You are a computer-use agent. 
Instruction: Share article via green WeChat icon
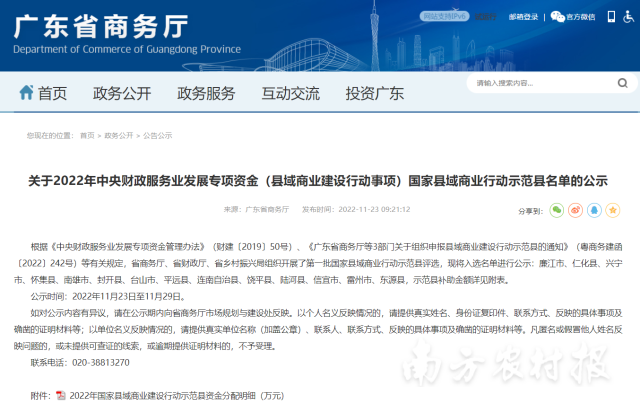pyautogui.click(x=556, y=211)
